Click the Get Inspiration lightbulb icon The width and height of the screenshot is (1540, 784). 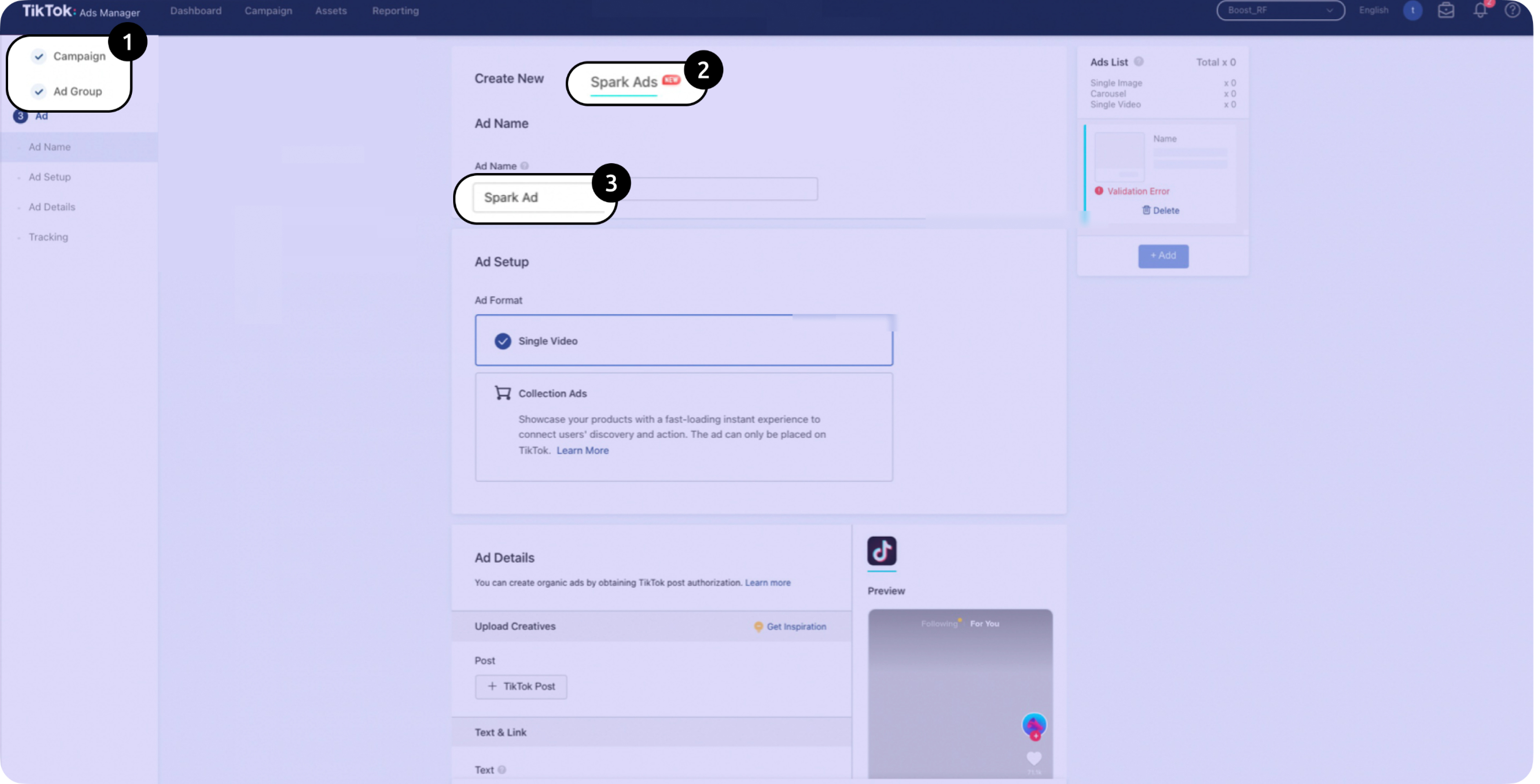pyautogui.click(x=758, y=626)
